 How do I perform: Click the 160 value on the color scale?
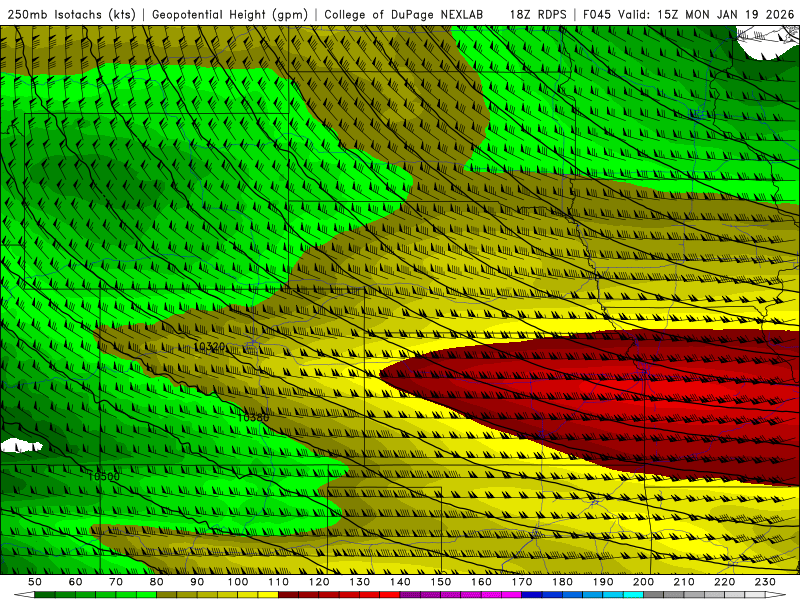(x=481, y=582)
